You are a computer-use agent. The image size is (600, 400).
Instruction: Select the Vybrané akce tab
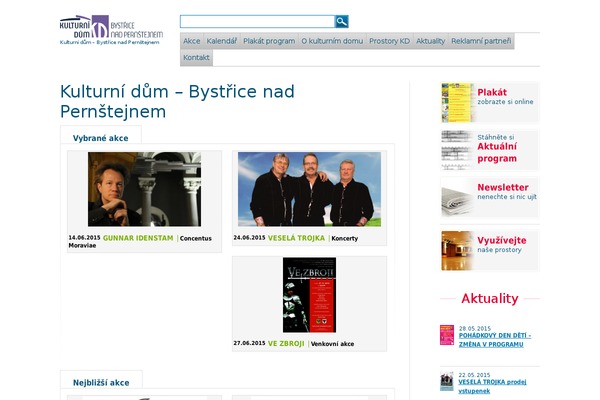[x=101, y=138]
